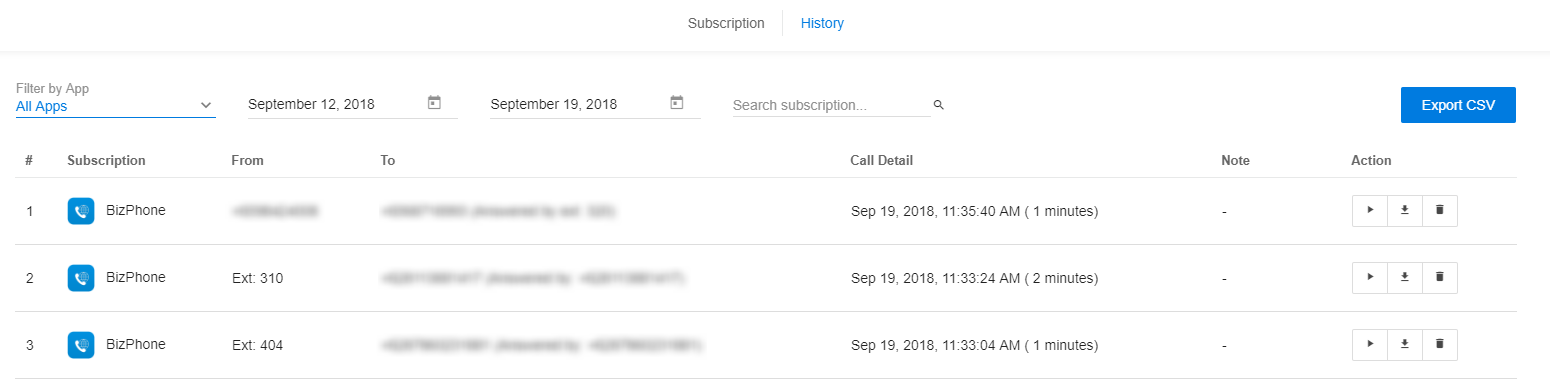
Task: Click the BizPhone icon in row 1
Action: (81, 211)
